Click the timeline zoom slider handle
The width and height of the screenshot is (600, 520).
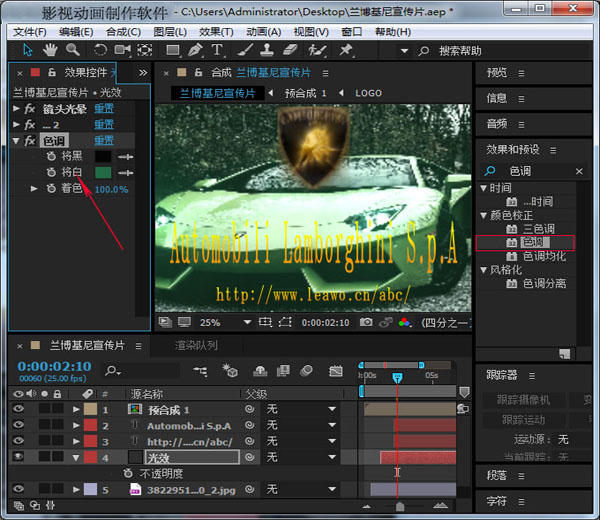(400, 507)
